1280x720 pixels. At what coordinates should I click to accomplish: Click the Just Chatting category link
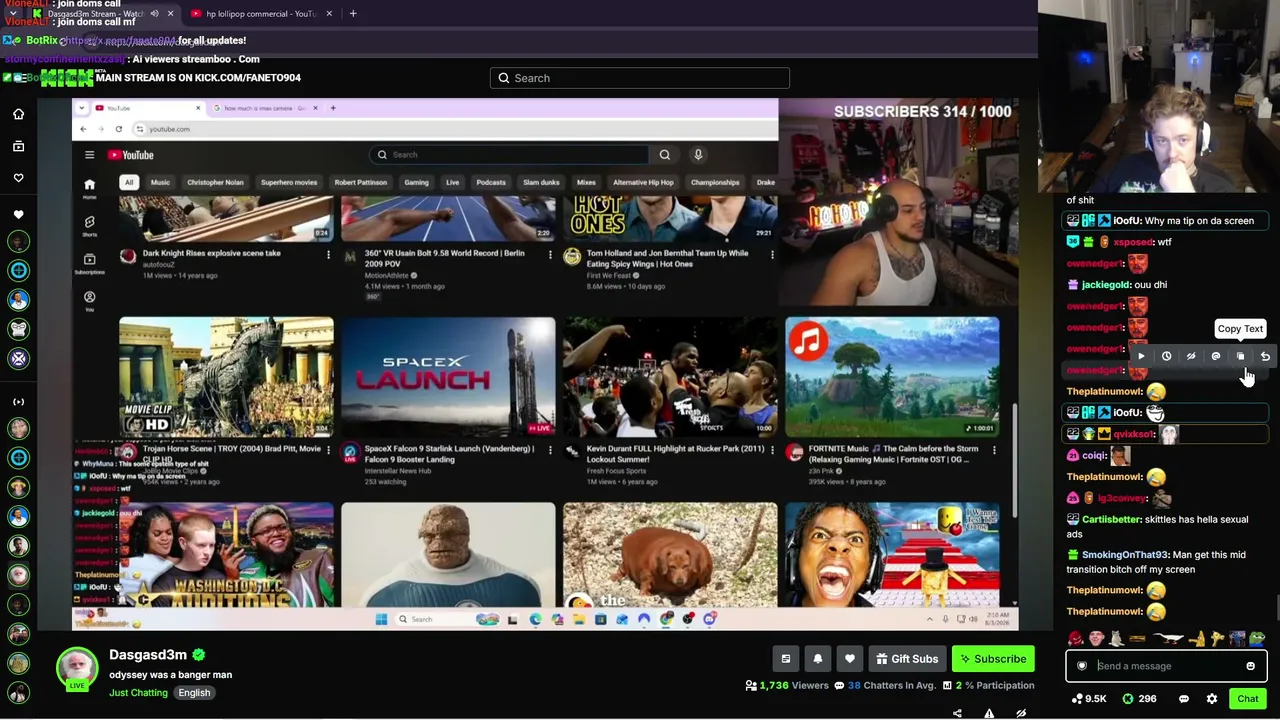[138, 693]
